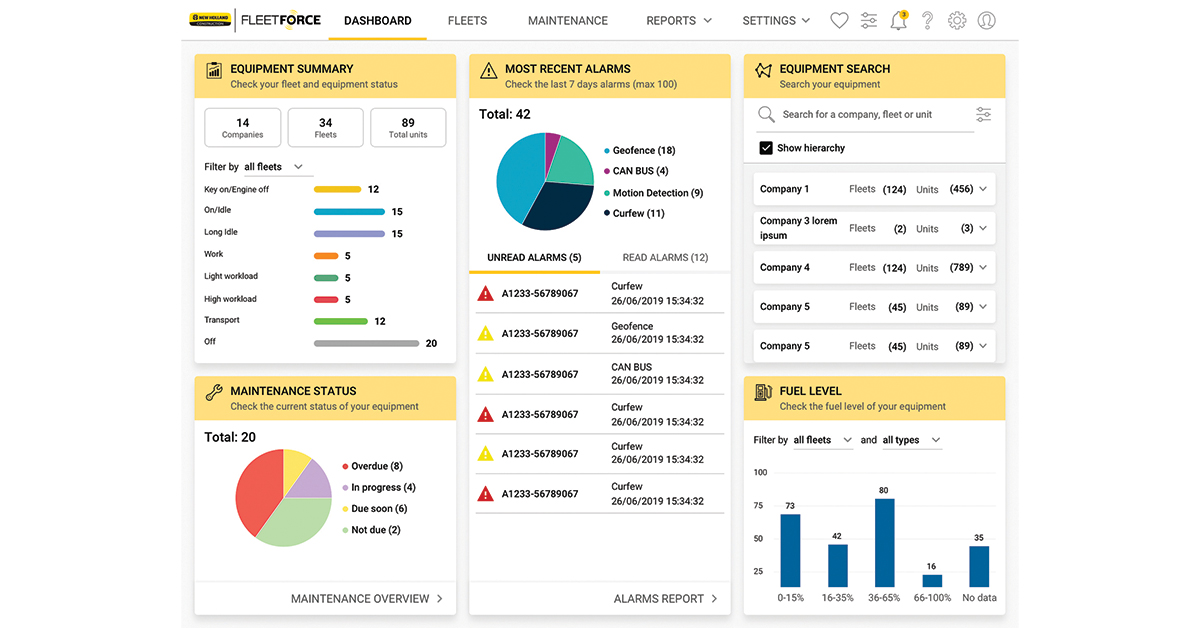Switch to the DASHBOARD tab
1200x628 pixels.
click(377, 20)
